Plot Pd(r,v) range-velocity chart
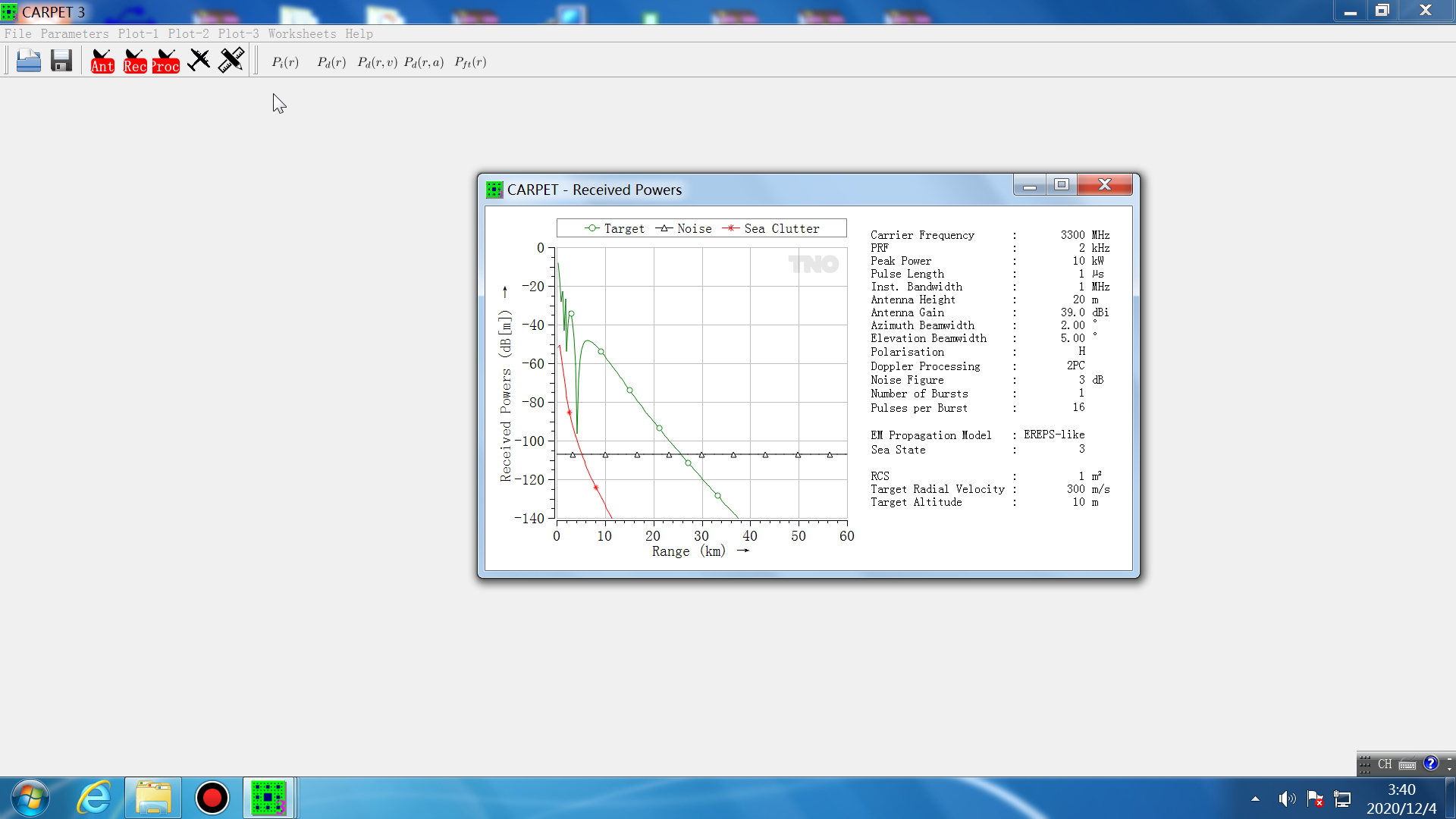The image size is (1456, 819). 378,62
